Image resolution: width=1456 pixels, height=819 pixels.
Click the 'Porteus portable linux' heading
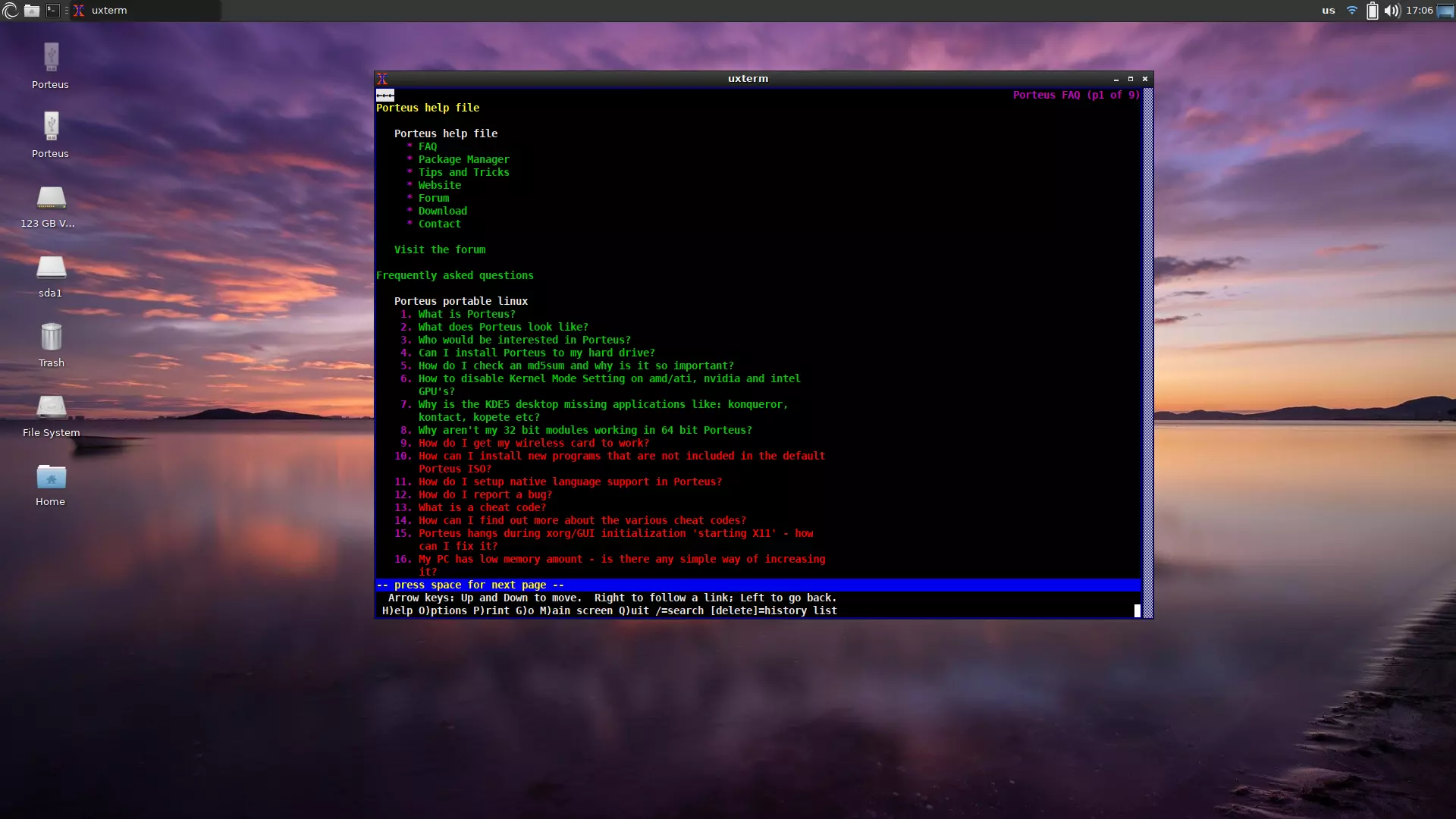coord(461,301)
